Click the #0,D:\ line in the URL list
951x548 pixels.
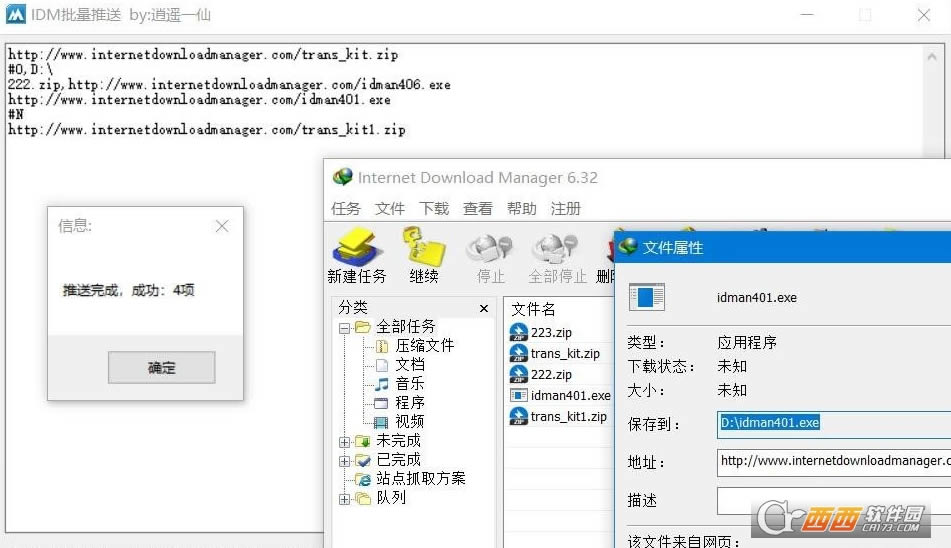pos(30,69)
